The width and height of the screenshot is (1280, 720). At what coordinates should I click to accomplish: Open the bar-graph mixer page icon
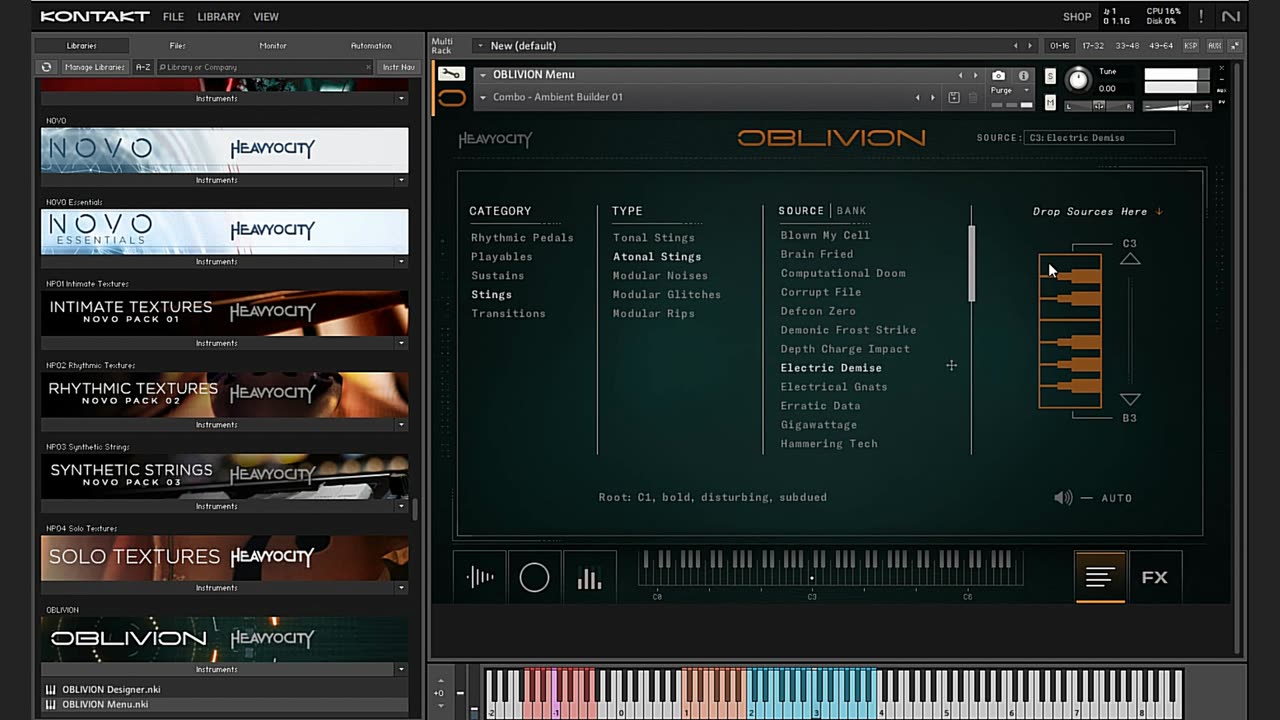click(x=589, y=577)
